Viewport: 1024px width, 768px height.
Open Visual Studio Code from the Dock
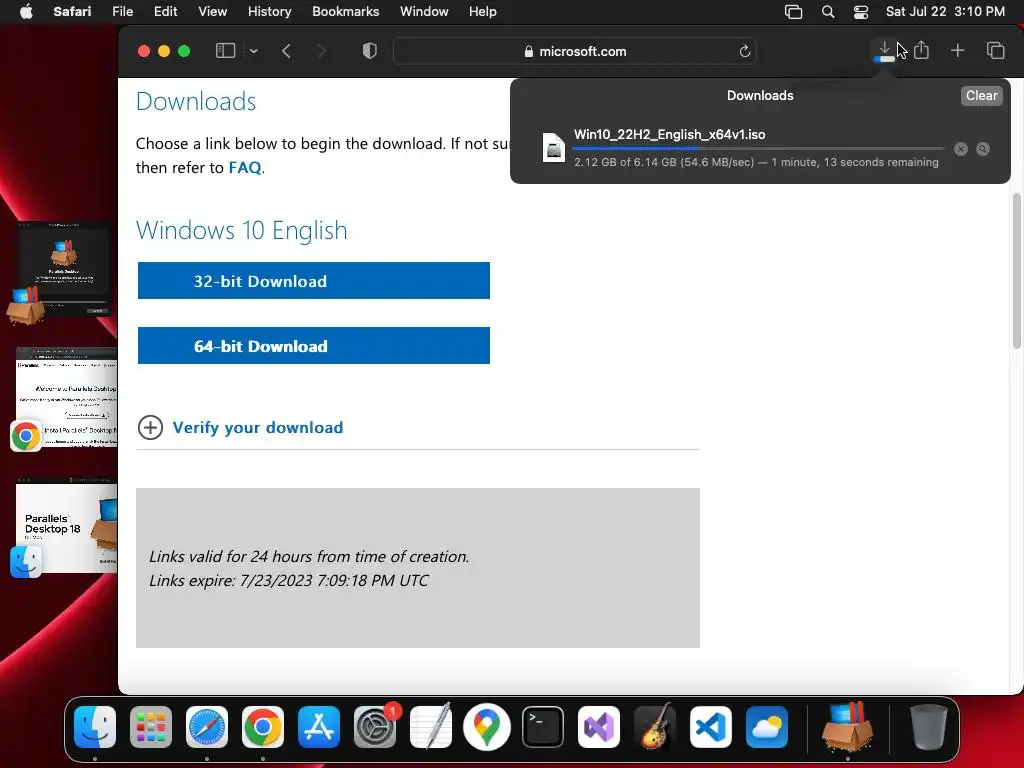(711, 726)
